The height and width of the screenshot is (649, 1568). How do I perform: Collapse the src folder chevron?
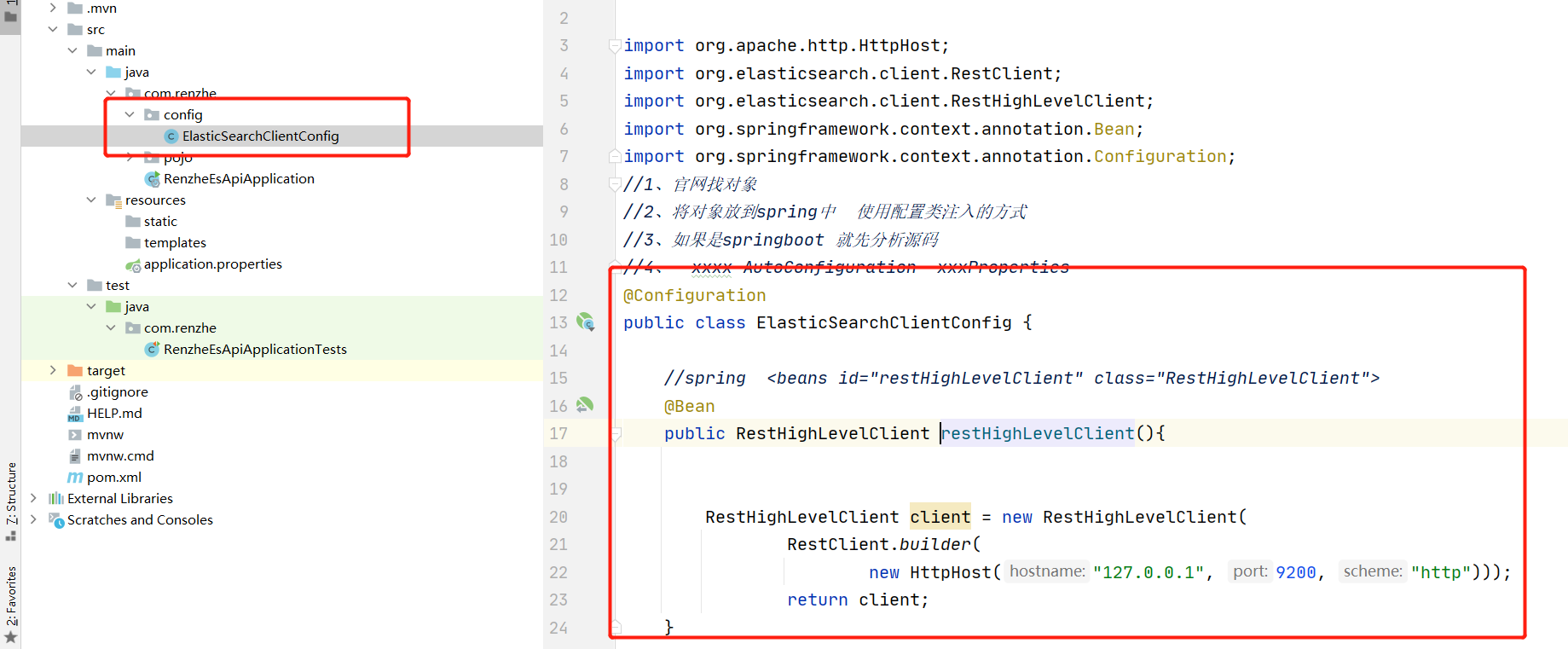[53, 29]
